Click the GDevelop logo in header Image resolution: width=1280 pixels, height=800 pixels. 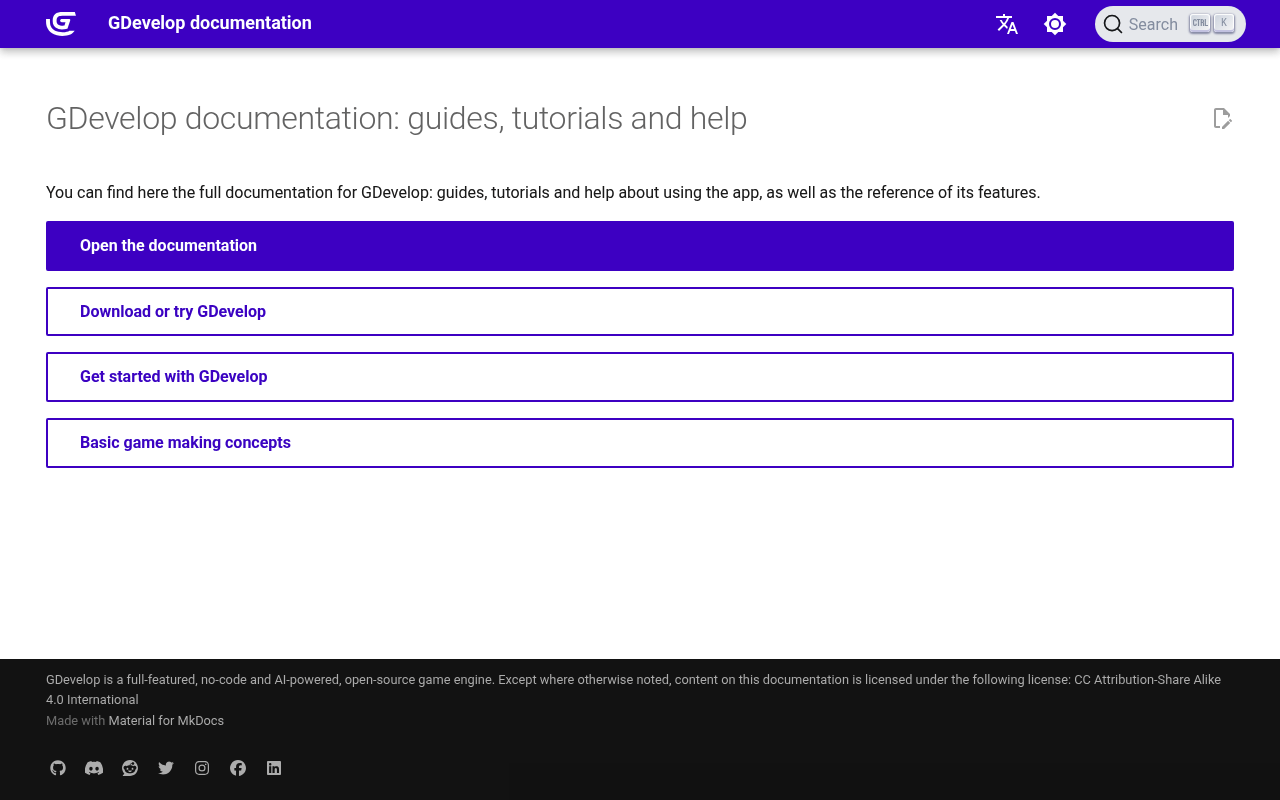61,24
